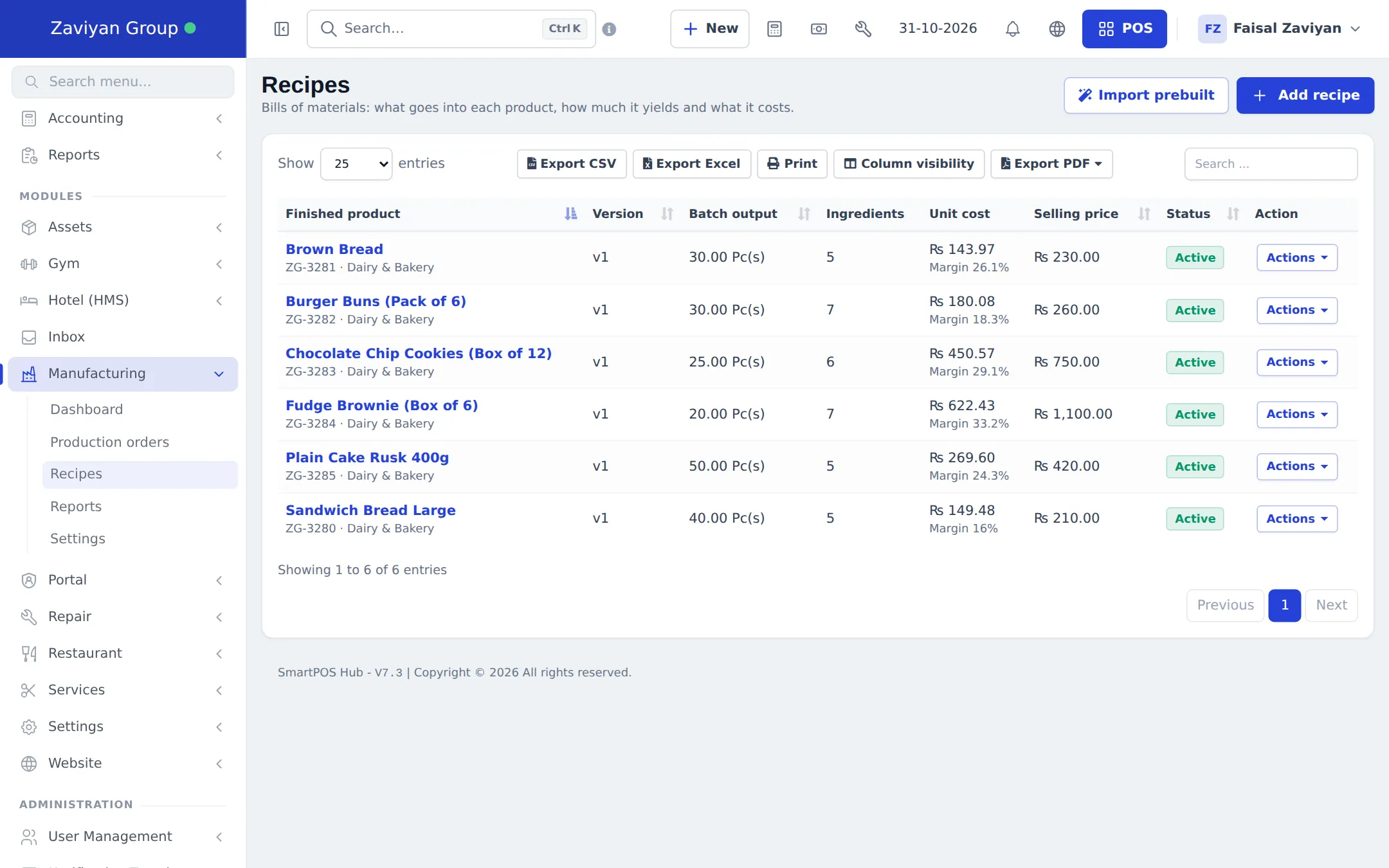Open the wrench tools icon in the top bar
1389x868 pixels.
pos(863,29)
